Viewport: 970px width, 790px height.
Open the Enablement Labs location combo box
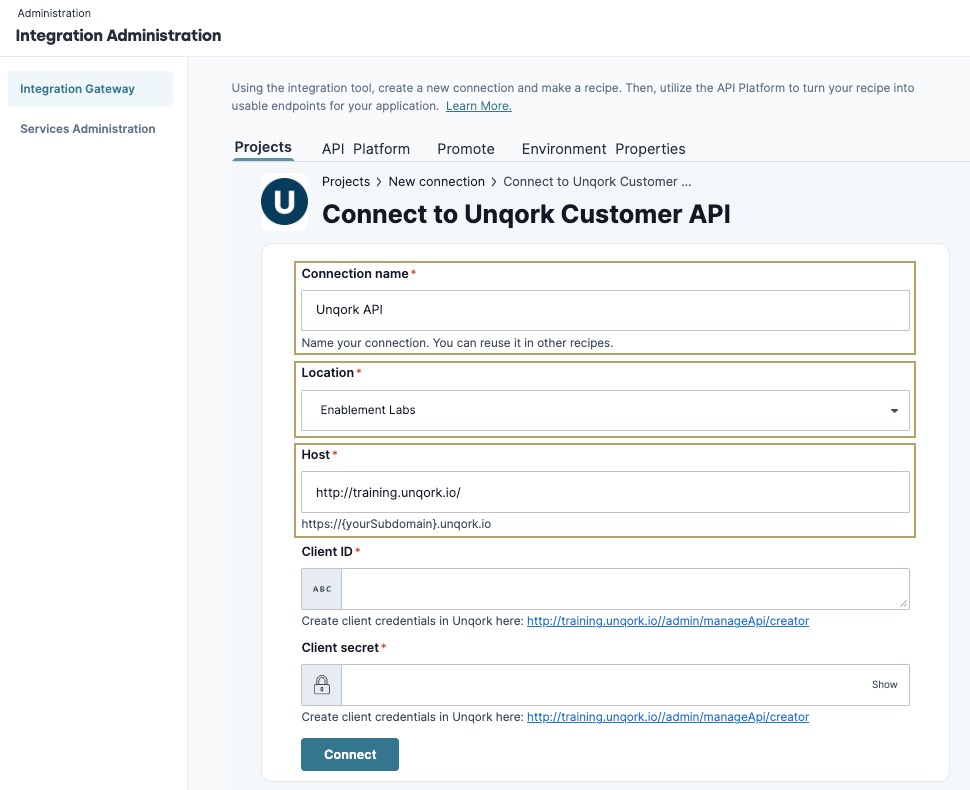605,410
